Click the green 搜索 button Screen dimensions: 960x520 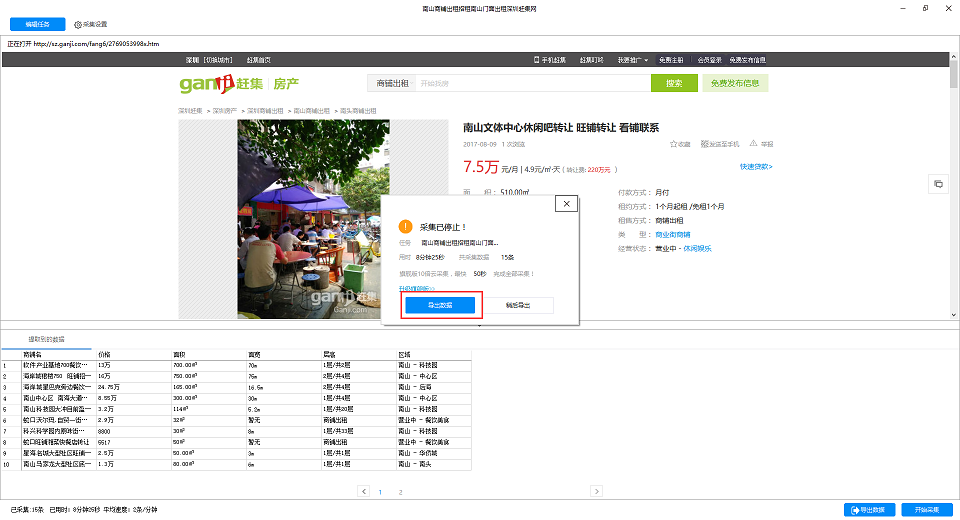[x=674, y=83]
